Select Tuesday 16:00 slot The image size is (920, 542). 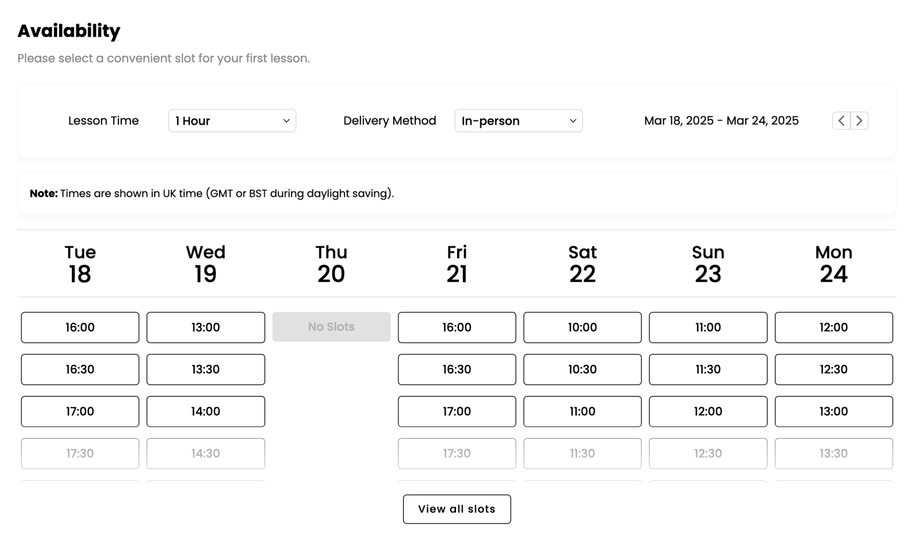pyautogui.click(x=80, y=327)
